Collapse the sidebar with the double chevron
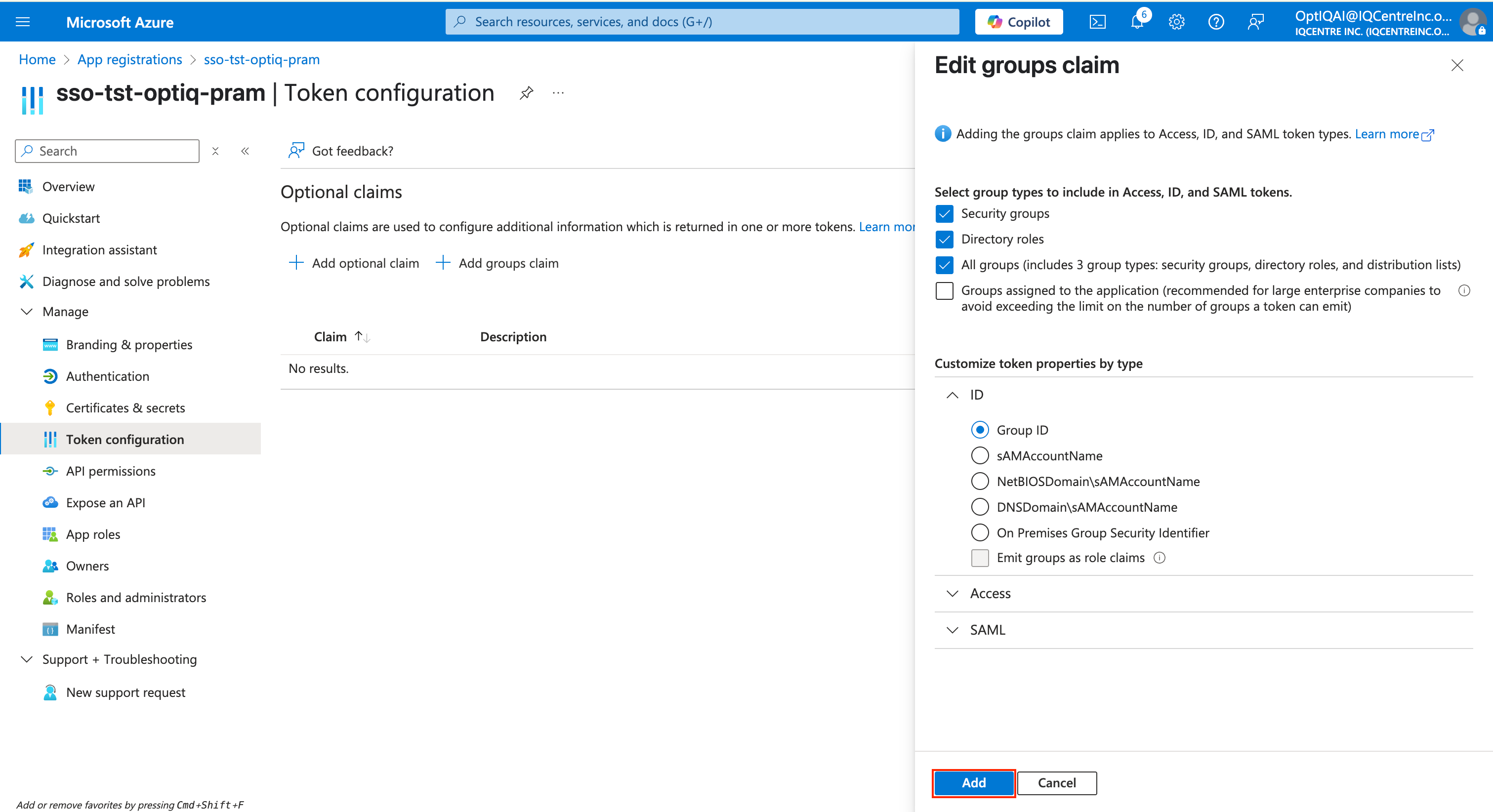Screen dimensions: 1493x812 click(245, 151)
